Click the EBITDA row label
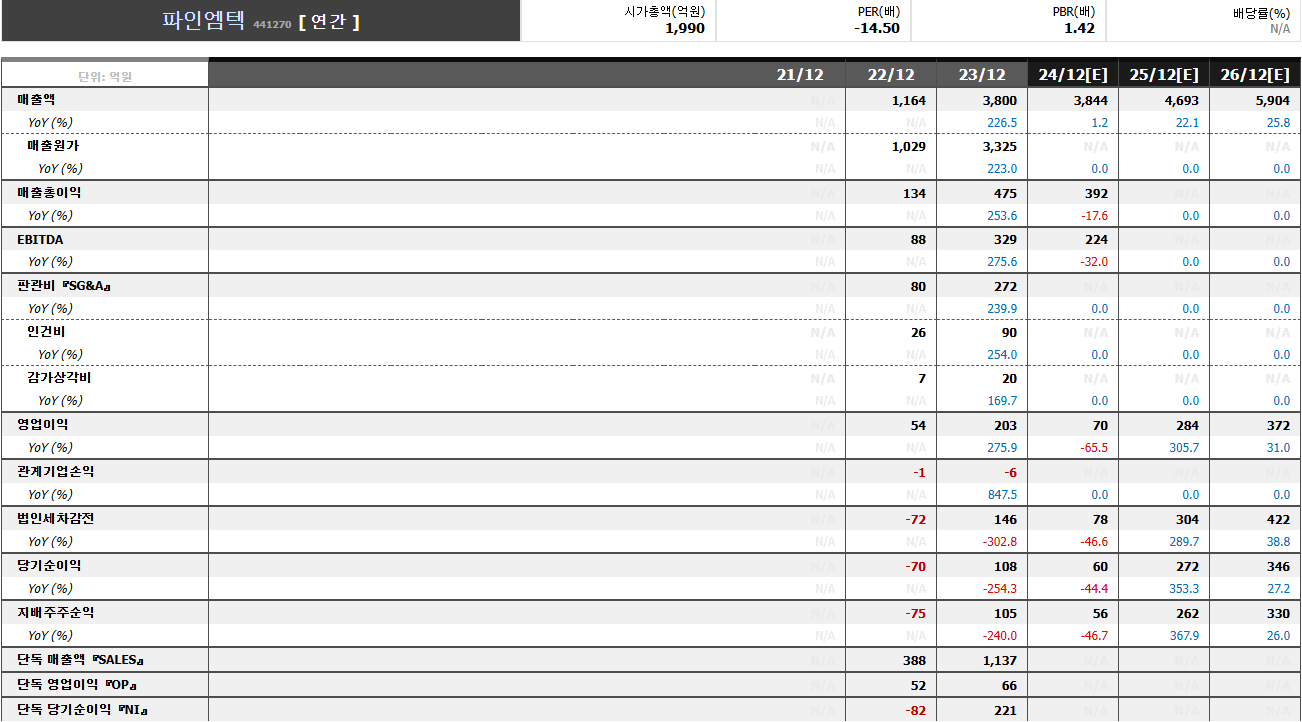The height and width of the screenshot is (722, 1302). (x=40, y=240)
